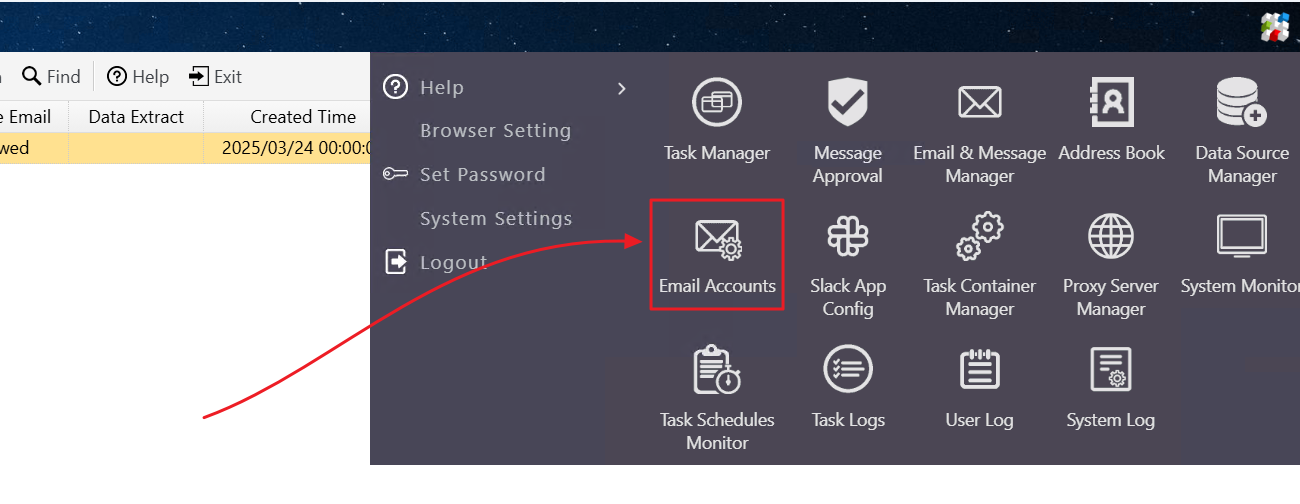Click Logout in the side menu

point(453,263)
